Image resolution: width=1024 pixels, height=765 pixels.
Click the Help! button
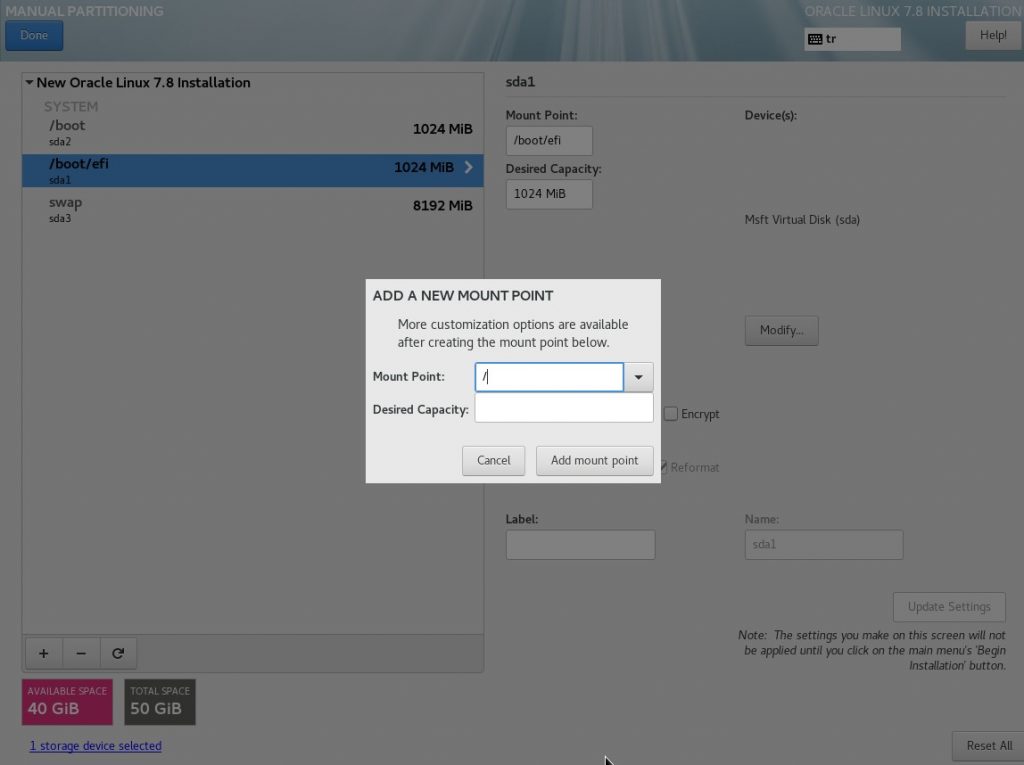click(x=993, y=35)
